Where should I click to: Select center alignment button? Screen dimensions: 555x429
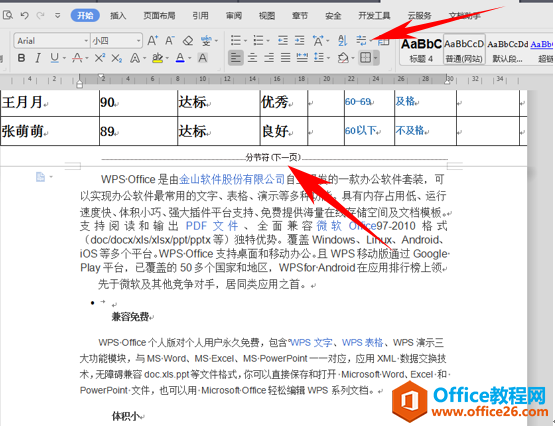252,58
